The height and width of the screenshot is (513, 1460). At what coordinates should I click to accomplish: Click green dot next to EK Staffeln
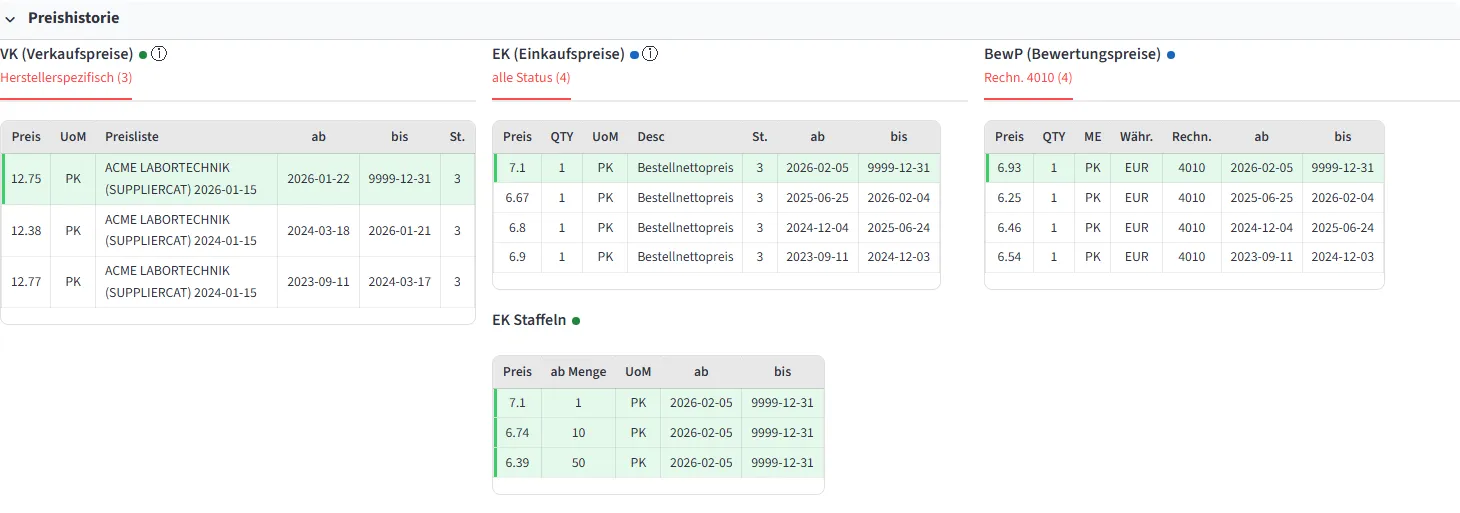pos(576,321)
